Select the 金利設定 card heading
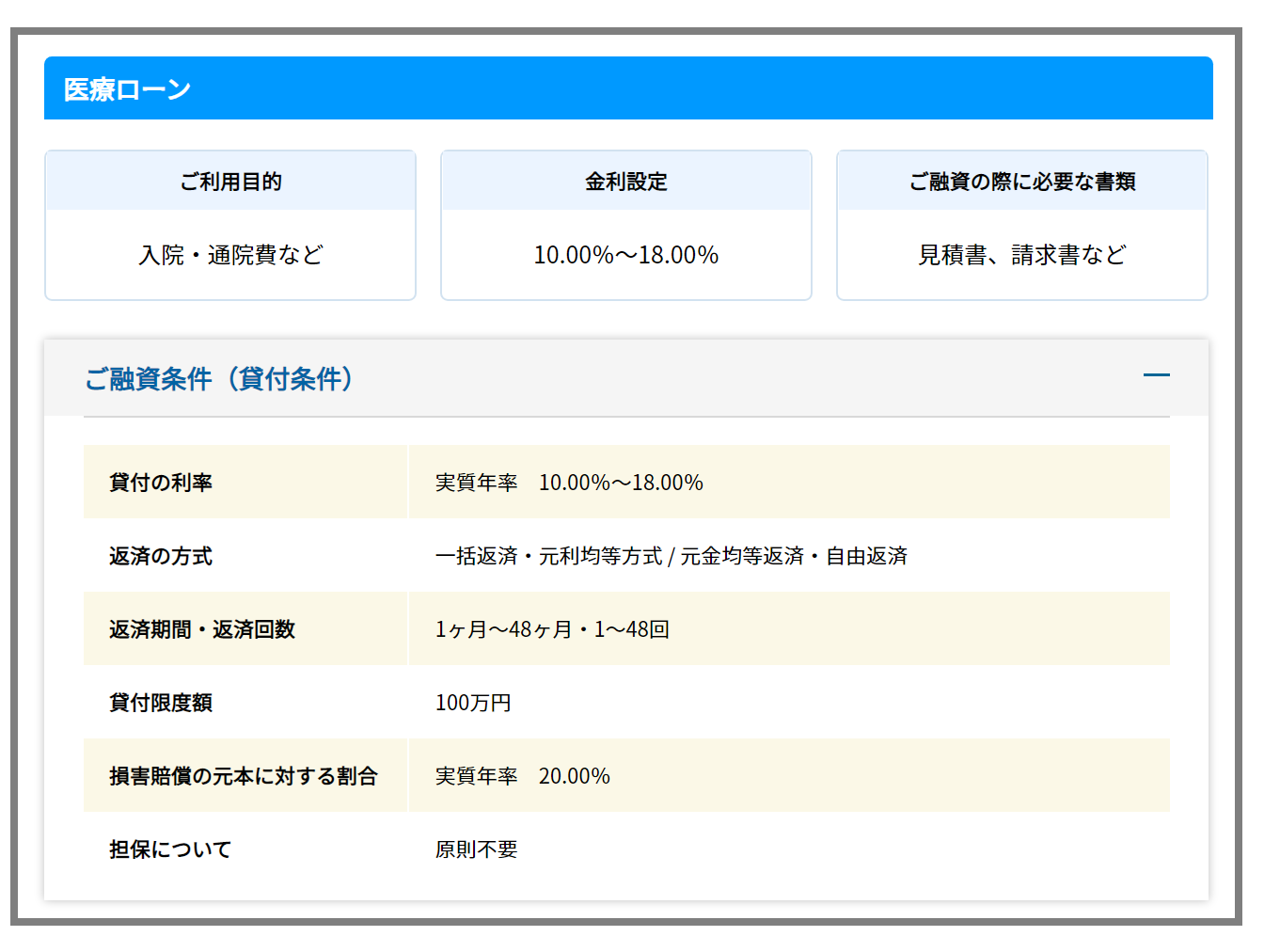 pos(625,182)
